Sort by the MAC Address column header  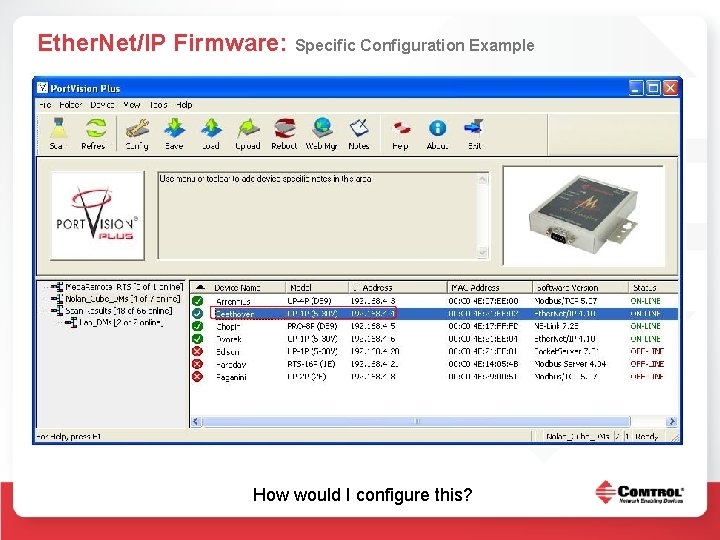tap(489, 287)
